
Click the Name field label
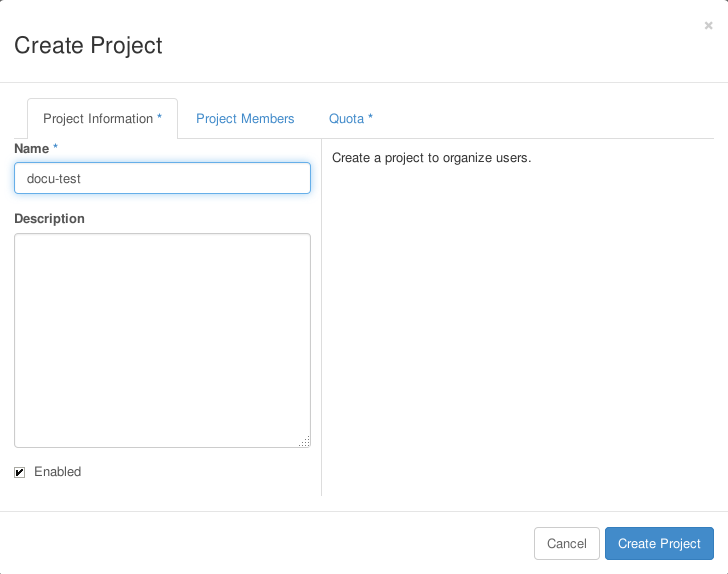[32, 149]
